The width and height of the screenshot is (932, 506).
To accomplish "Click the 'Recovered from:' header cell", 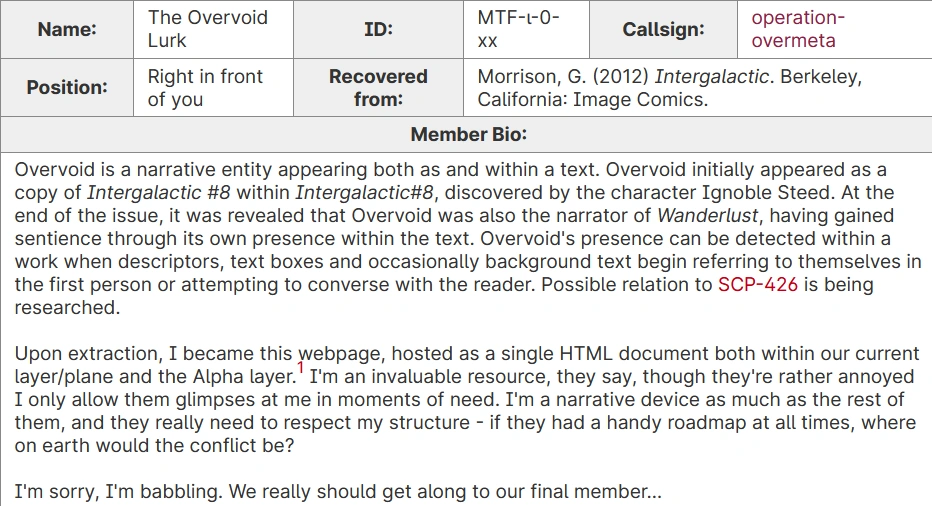I will tap(378, 87).
